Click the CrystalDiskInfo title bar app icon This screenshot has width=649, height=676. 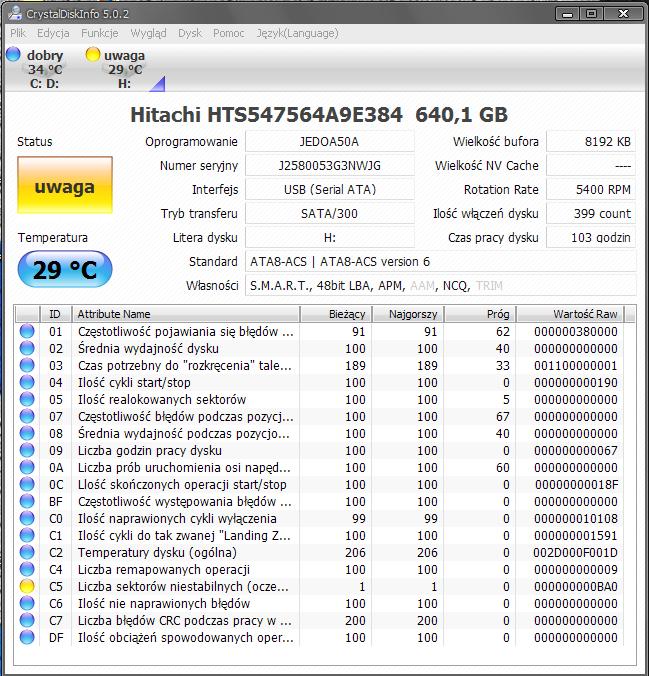(x=16, y=13)
